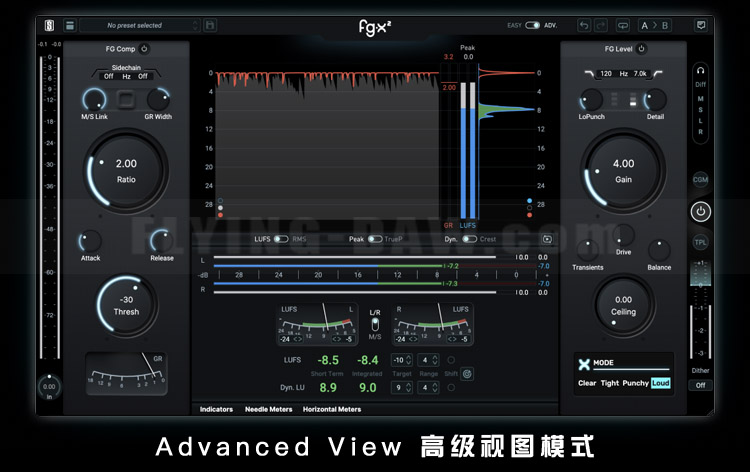Image resolution: width=750 pixels, height=472 pixels.
Task: Redo the last change
Action: pyautogui.click(x=601, y=25)
